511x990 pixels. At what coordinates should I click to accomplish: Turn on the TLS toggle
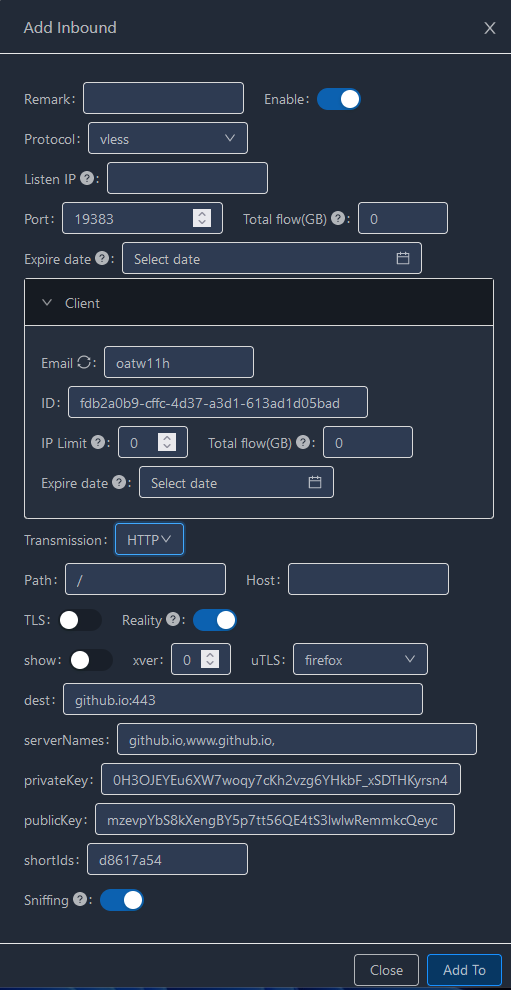pyautogui.click(x=80, y=620)
